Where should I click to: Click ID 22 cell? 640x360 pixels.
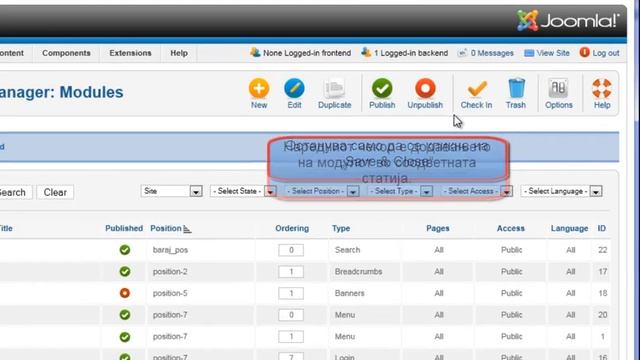602,250
